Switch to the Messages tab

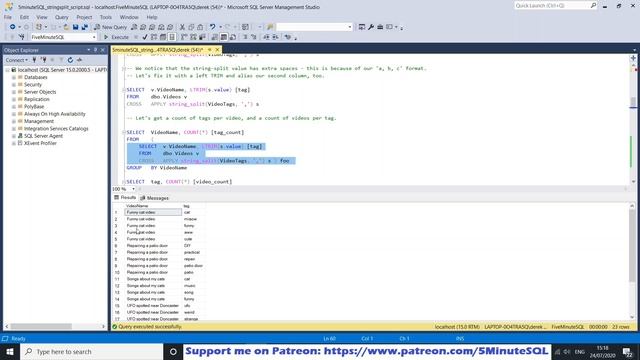154,198
